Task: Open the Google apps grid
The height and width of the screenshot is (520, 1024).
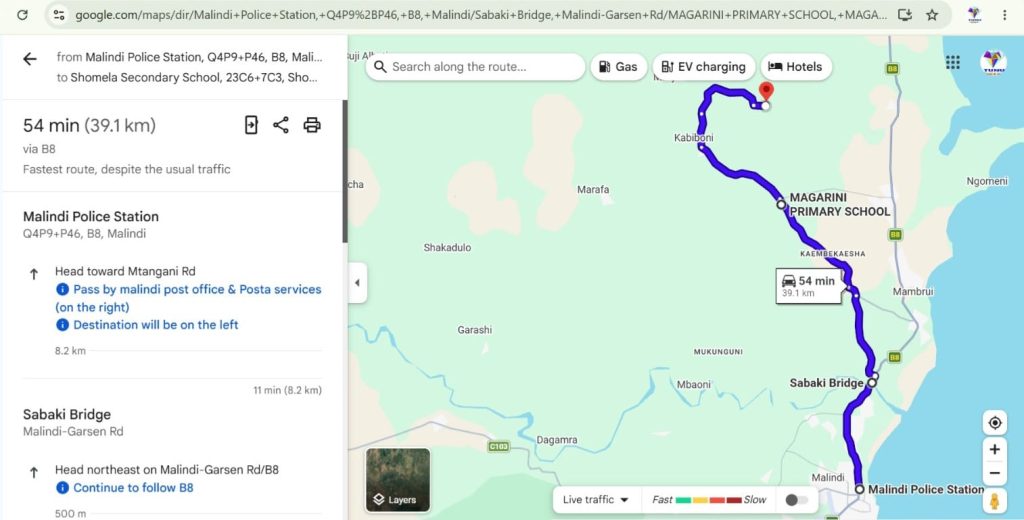Action: tap(953, 62)
